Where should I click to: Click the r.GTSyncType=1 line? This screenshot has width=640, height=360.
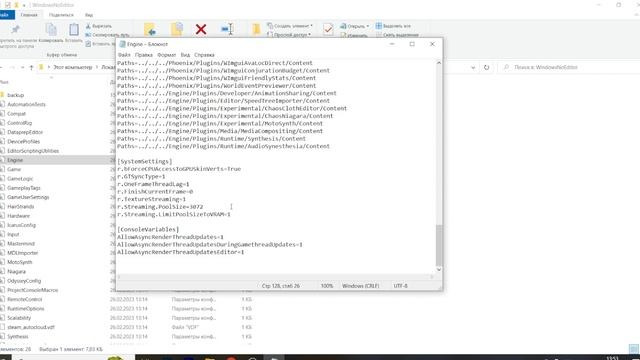coord(141,176)
